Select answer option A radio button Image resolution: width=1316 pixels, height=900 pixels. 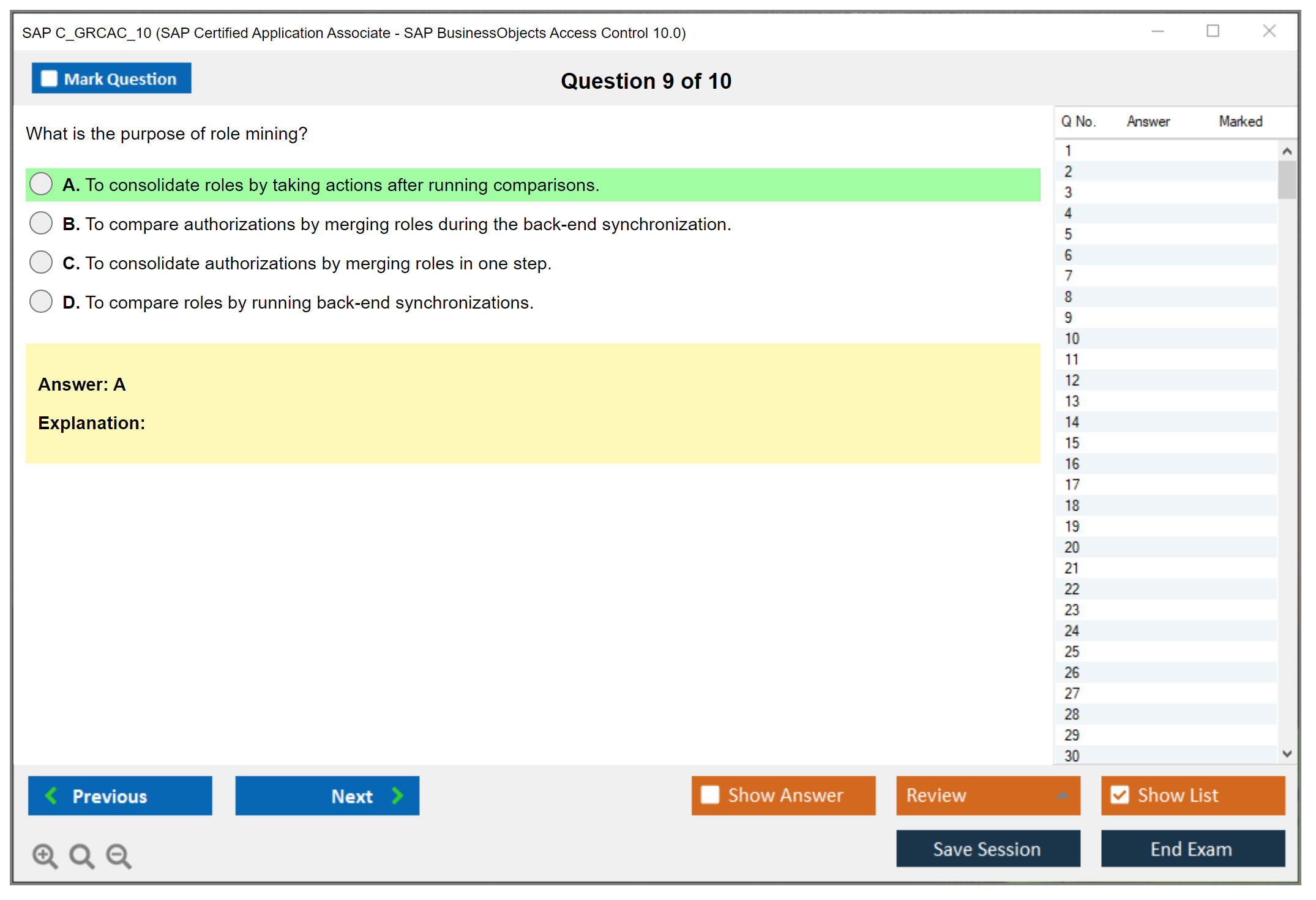pyautogui.click(x=41, y=184)
